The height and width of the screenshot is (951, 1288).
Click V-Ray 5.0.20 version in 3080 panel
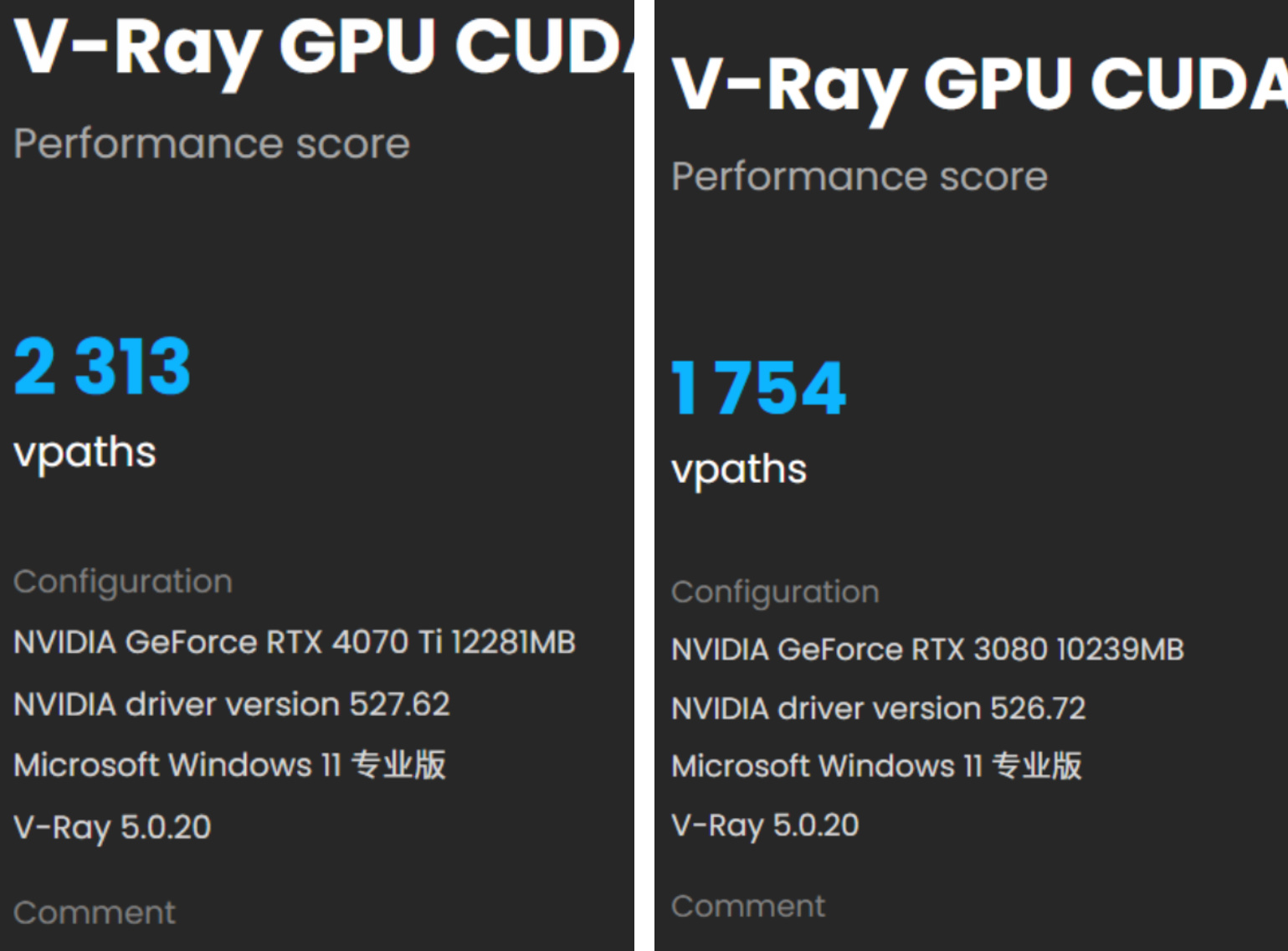[765, 825]
